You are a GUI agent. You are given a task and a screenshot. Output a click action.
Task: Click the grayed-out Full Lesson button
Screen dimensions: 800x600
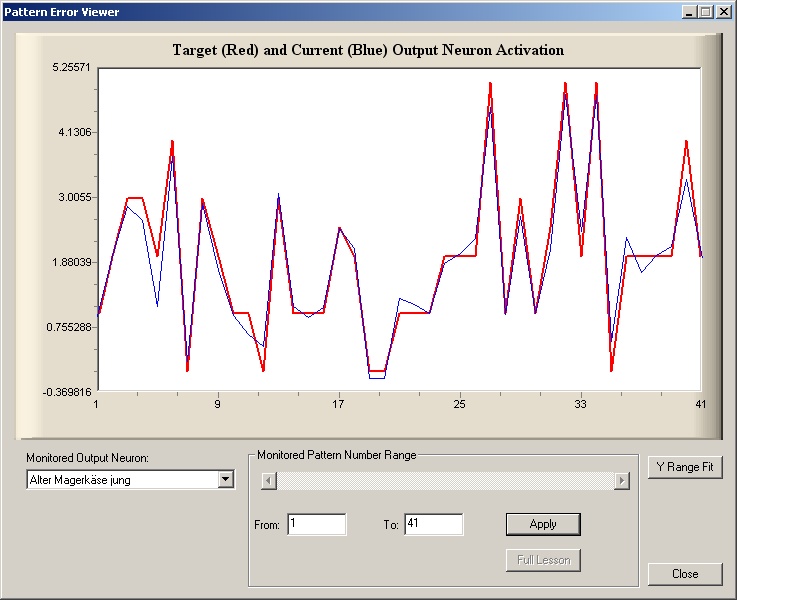click(x=543, y=560)
